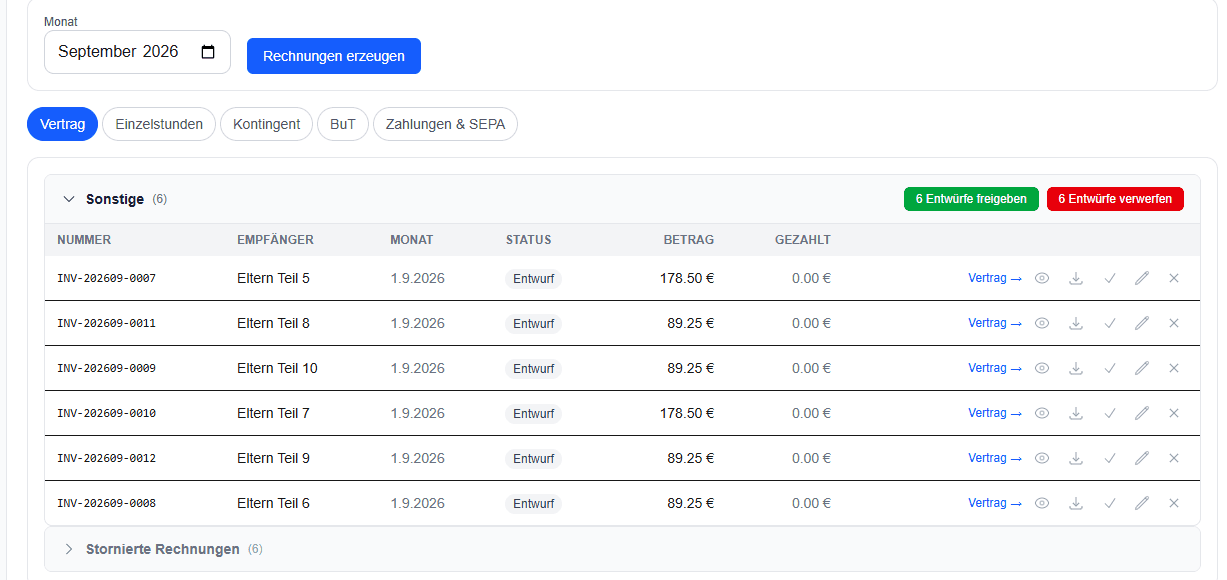
Task: Select the Kontingent tab
Action: [267, 124]
